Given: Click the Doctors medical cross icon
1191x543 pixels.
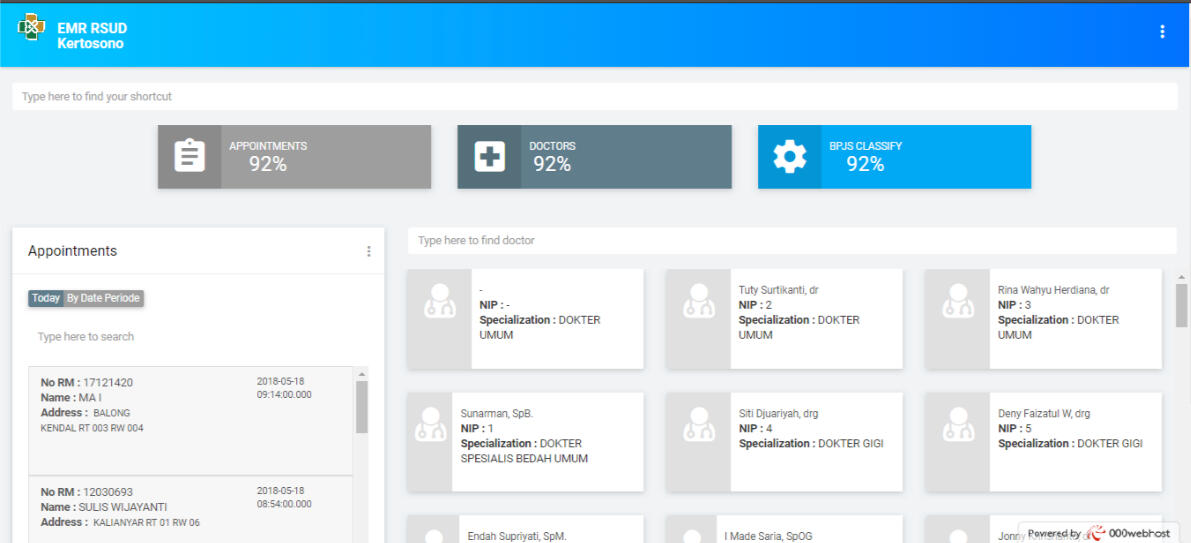Looking at the screenshot, I should [490, 157].
